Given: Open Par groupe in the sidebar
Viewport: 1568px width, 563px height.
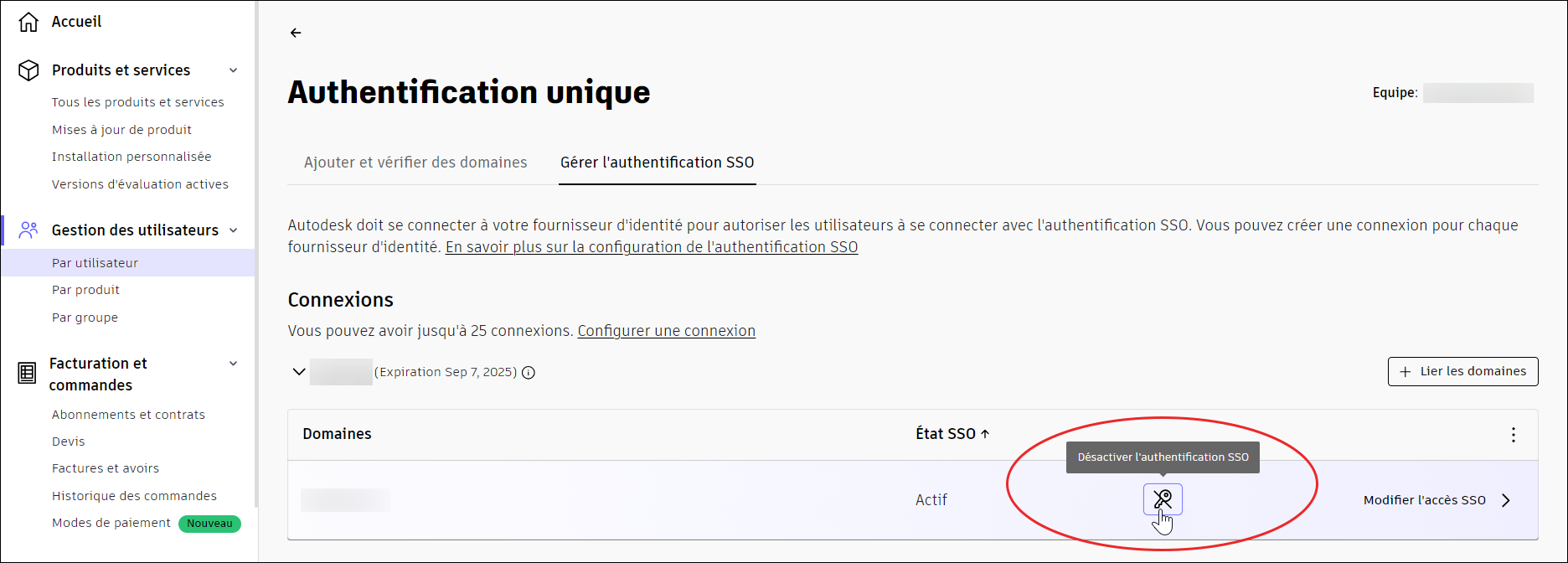Looking at the screenshot, I should point(85,318).
